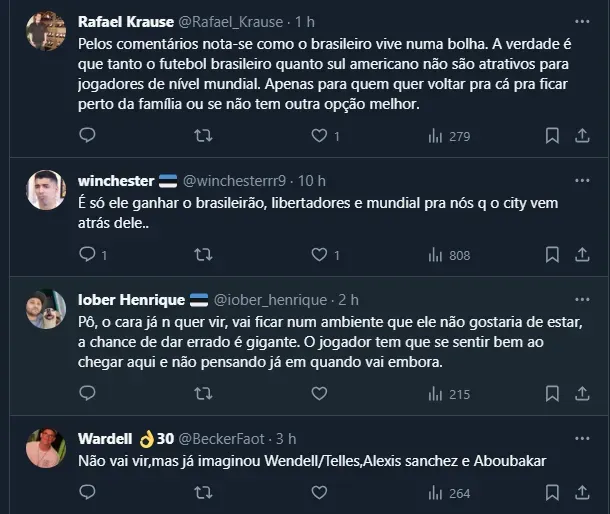
Task: Open Wardell's profile name link
Action: click(x=106, y=438)
